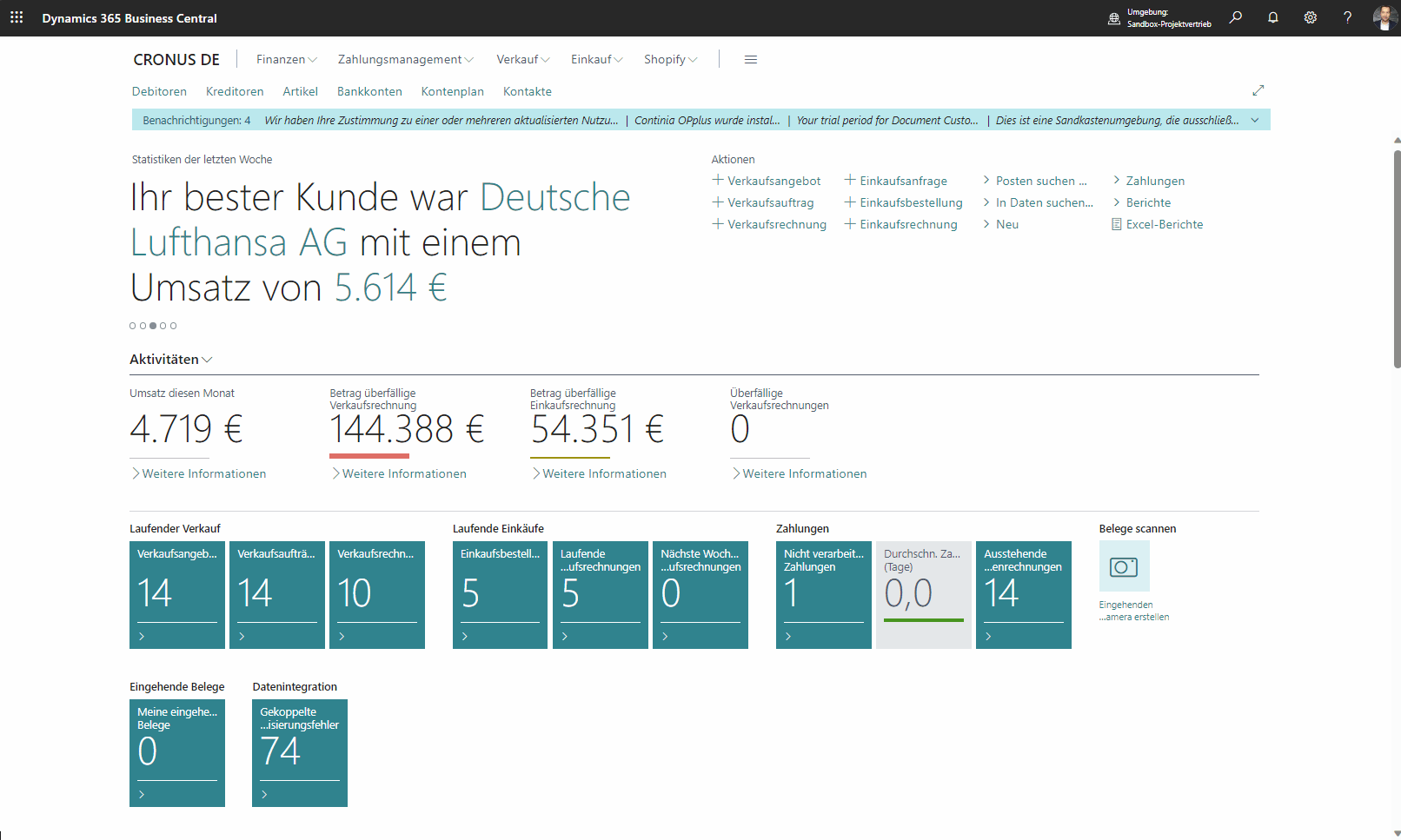Expand the Einkauf menu
Viewport: 1401px width, 840px height.
tap(597, 59)
